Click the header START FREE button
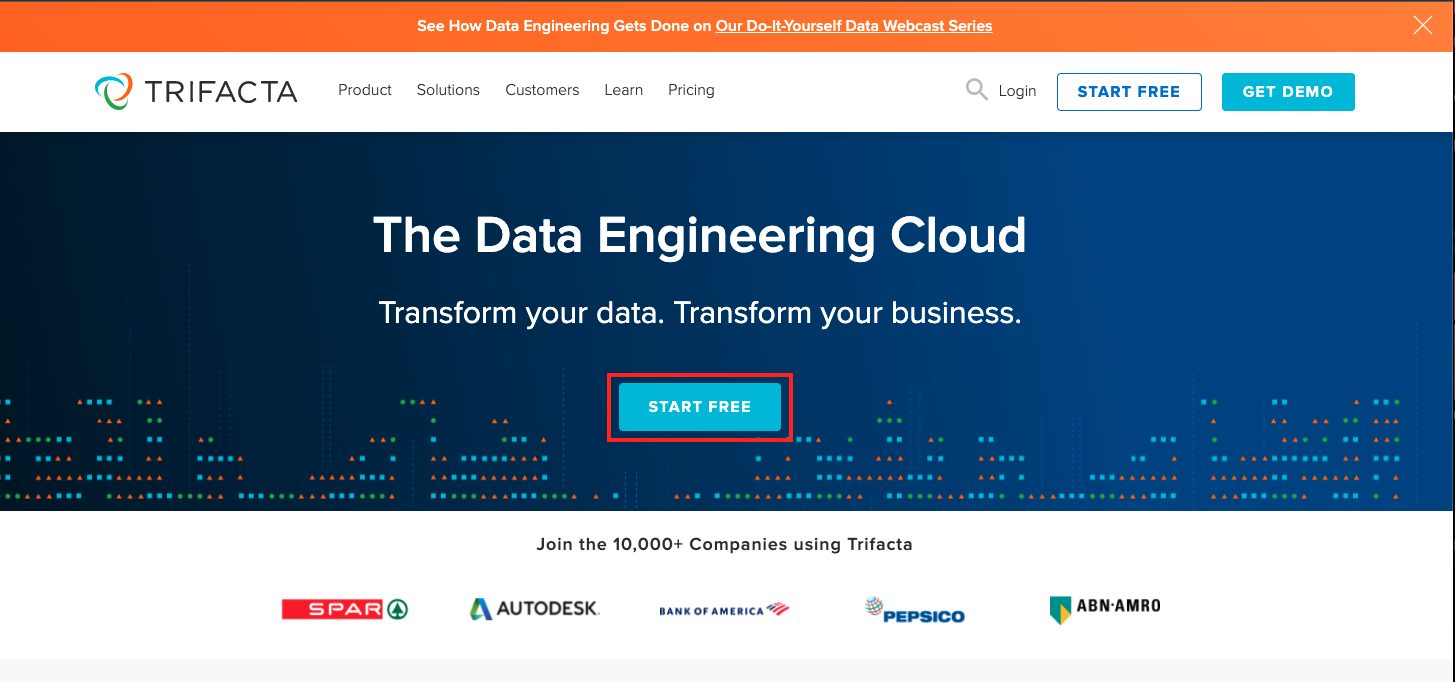 click(1129, 91)
